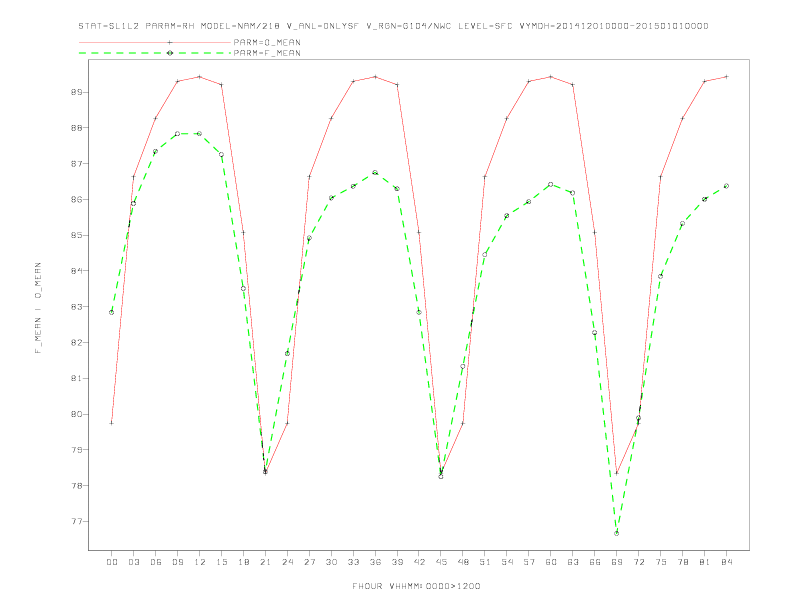The height and width of the screenshot is (612, 792).
Task: Click the green dashed F_MEAN legend line sample
Action: click(x=155, y=53)
